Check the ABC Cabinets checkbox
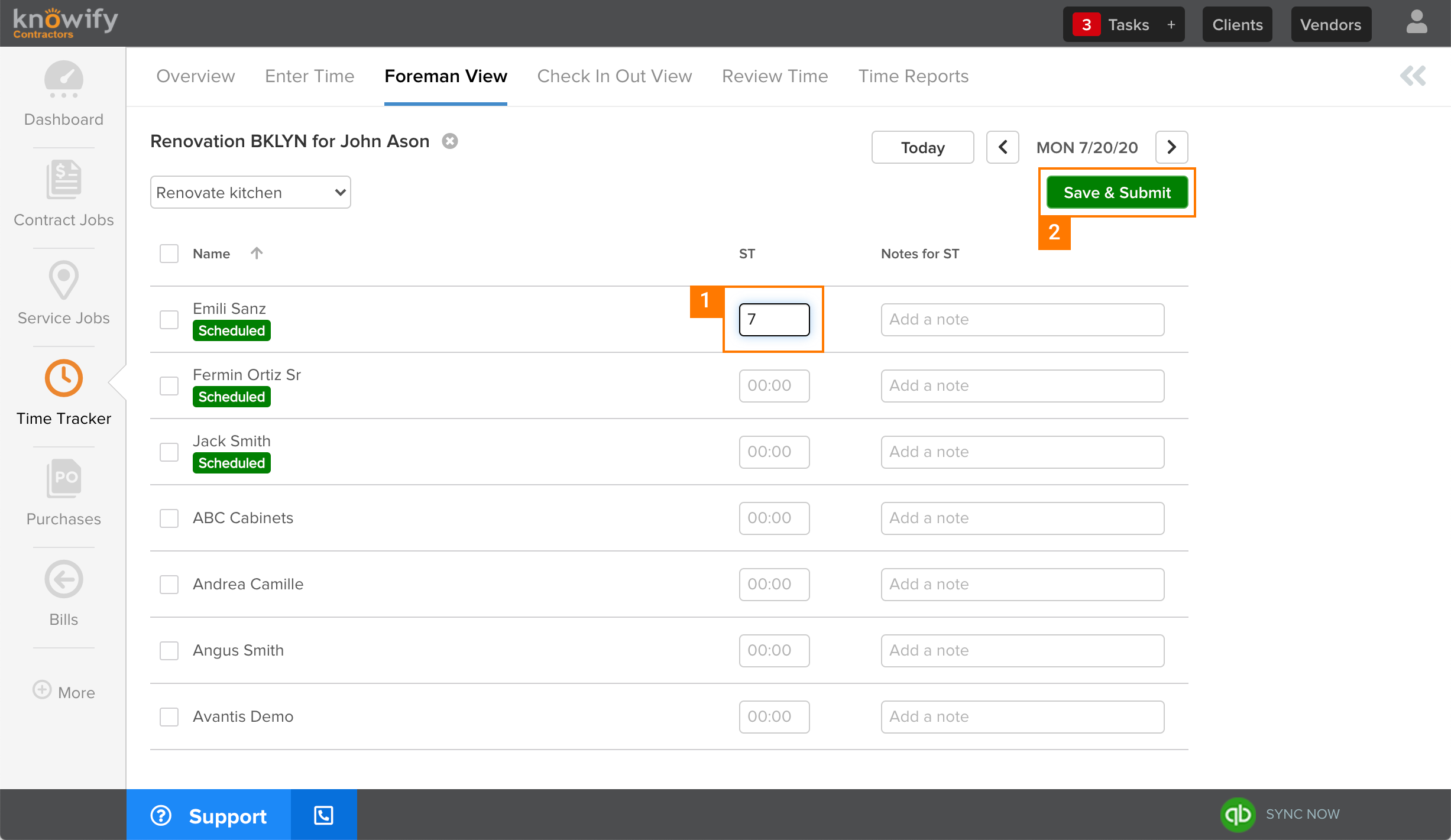Viewport: 1451px width, 840px height. click(x=169, y=518)
